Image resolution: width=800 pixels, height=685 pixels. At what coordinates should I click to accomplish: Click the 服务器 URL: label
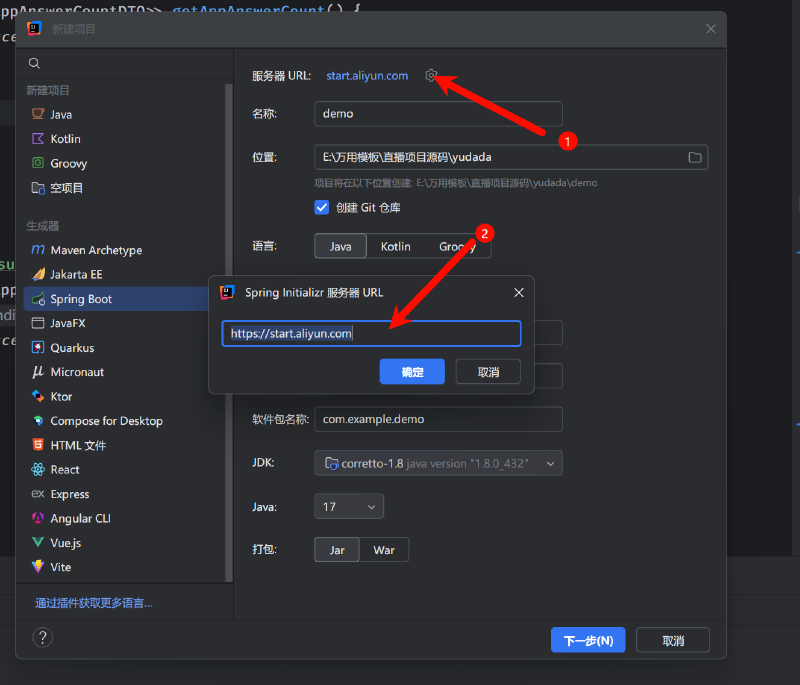tap(281, 75)
